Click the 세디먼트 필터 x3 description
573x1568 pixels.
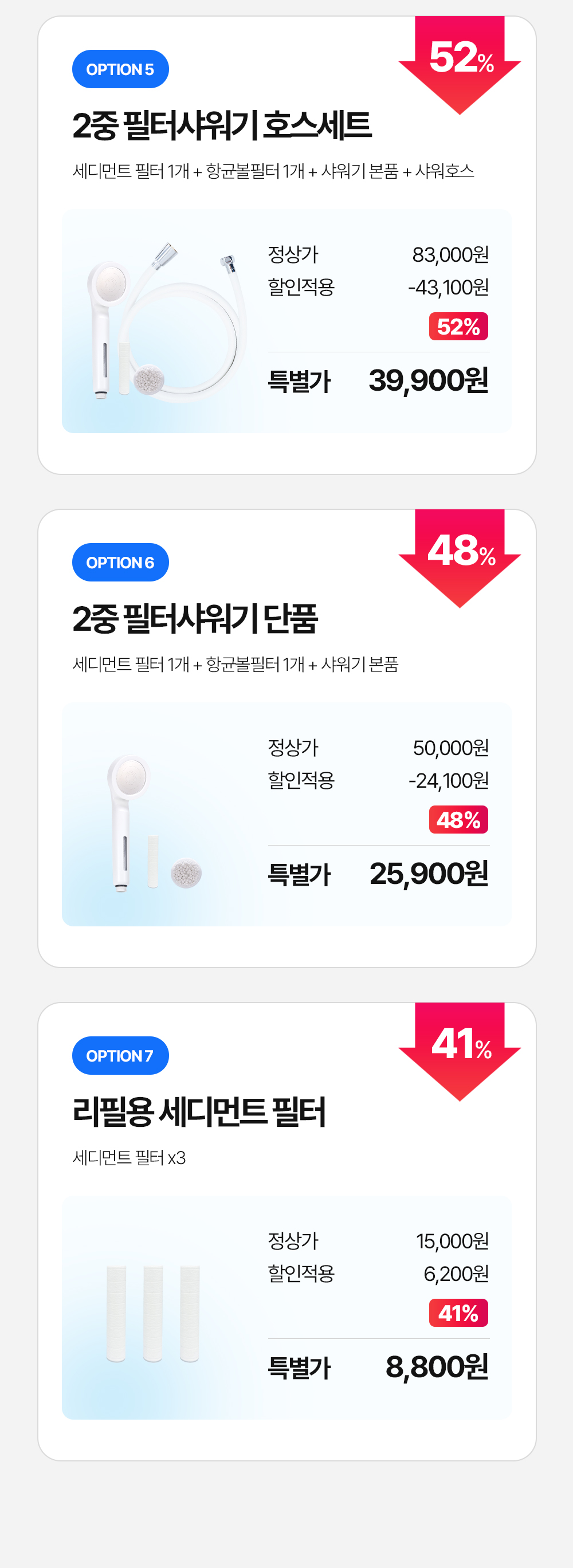(x=129, y=1157)
